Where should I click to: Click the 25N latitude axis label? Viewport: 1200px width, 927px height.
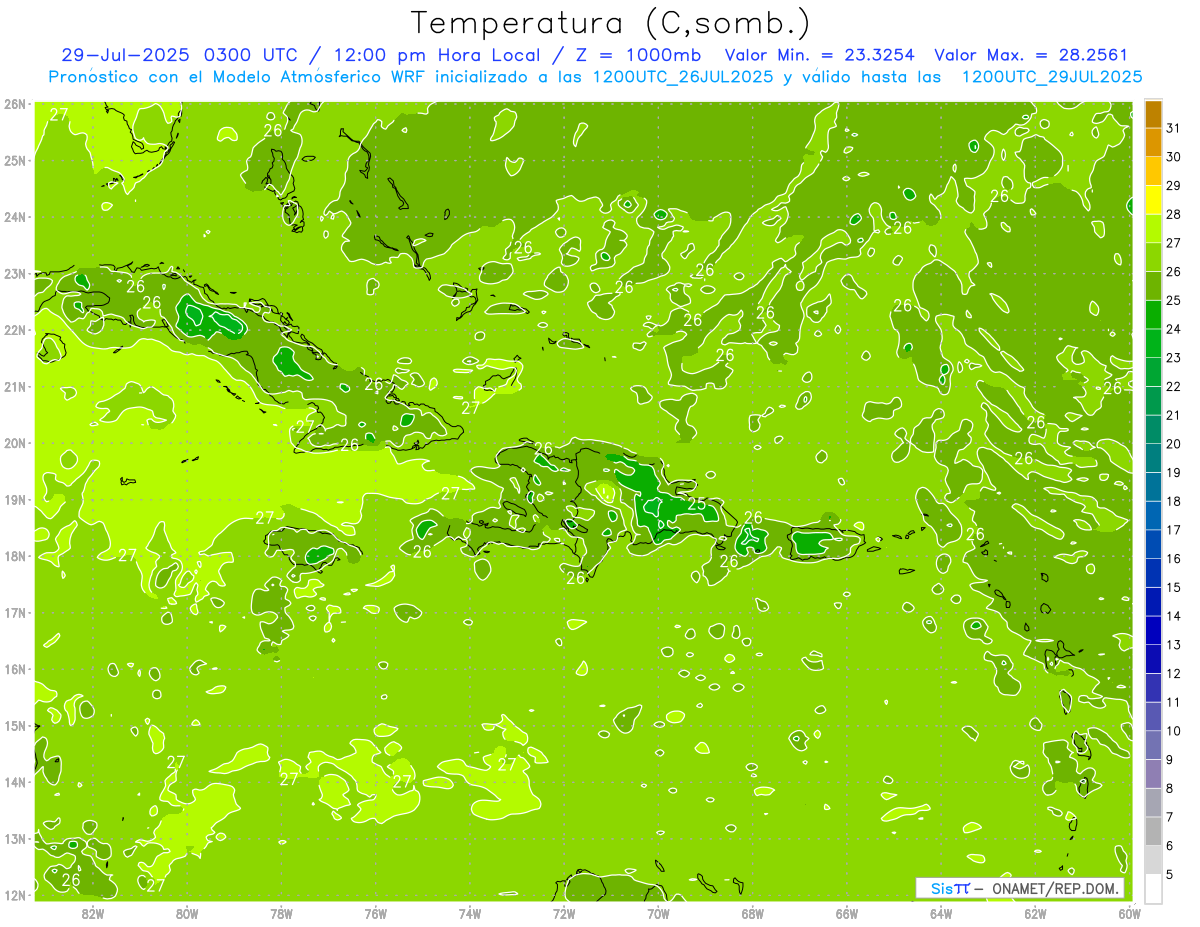(14, 160)
